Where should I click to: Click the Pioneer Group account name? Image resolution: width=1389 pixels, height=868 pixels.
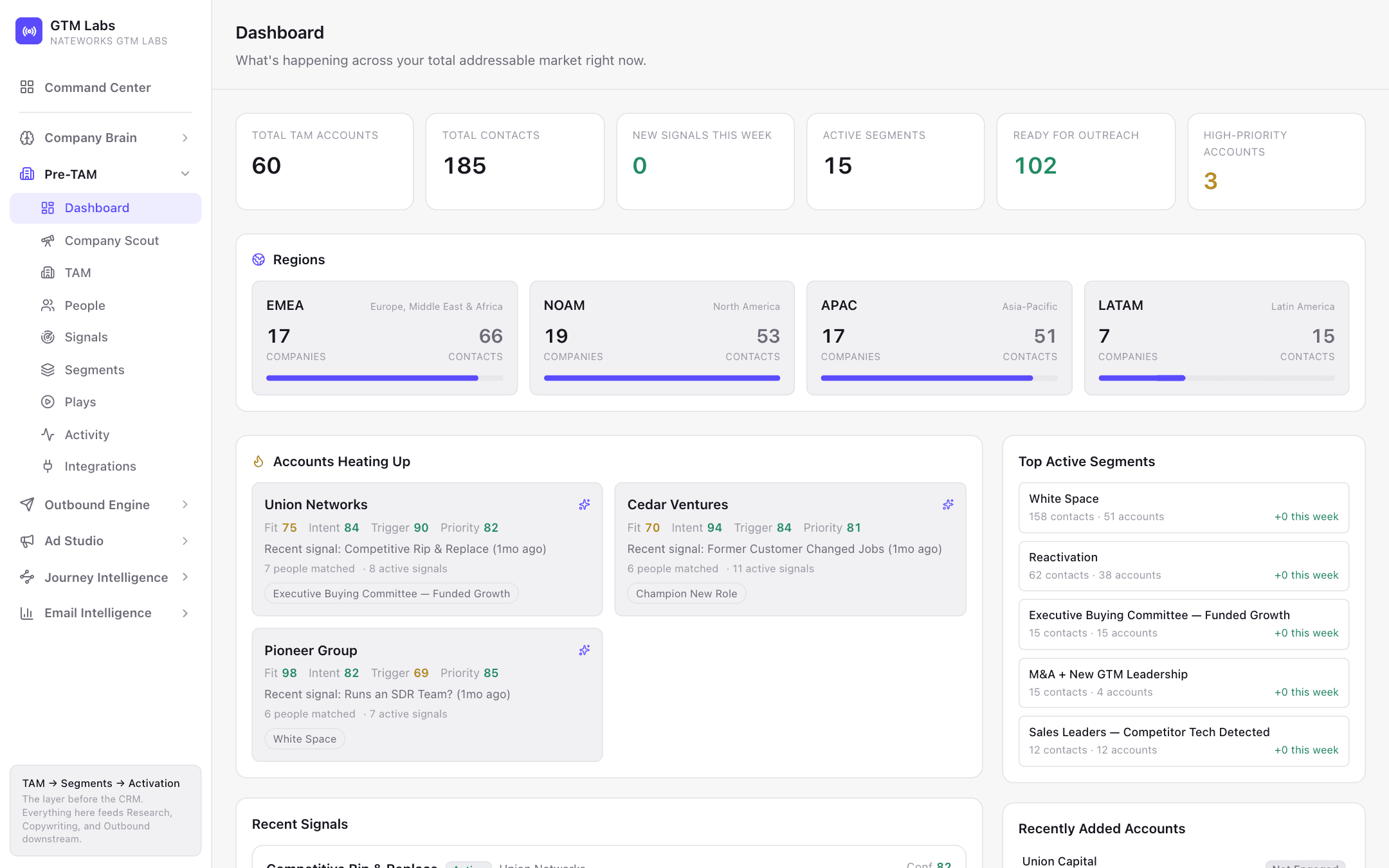(311, 650)
